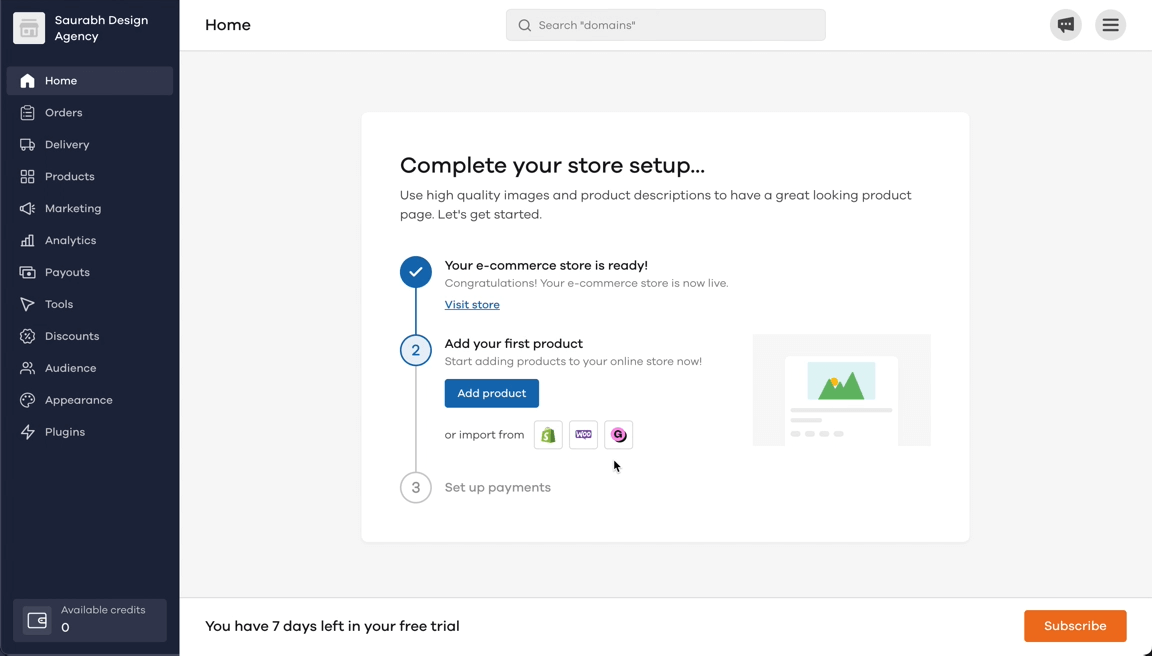The width and height of the screenshot is (1152, 656).
Task: Select the Appearance sidebar item
Action: coord(78,400)
